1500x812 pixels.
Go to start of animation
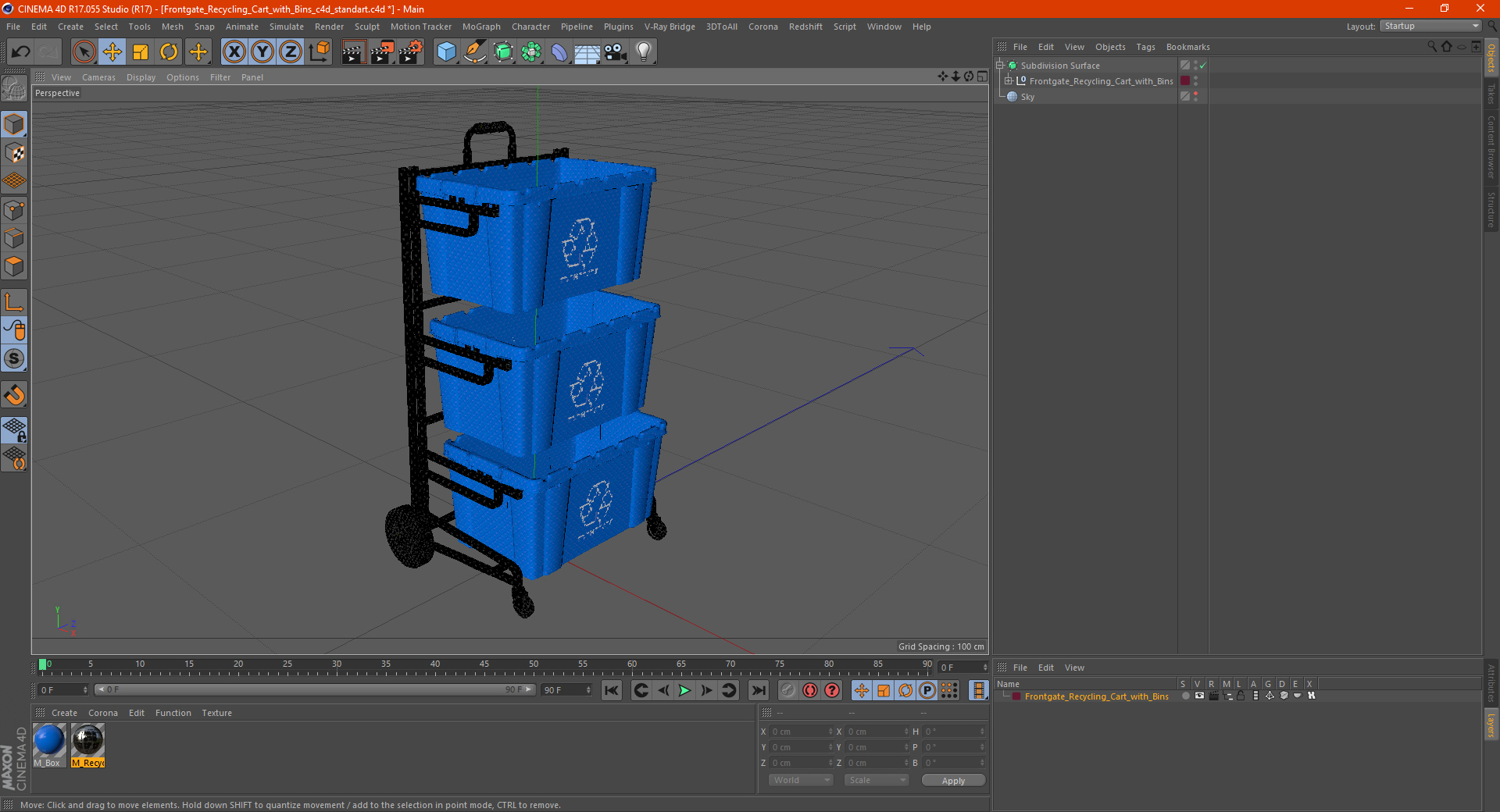tap(612, 690)
